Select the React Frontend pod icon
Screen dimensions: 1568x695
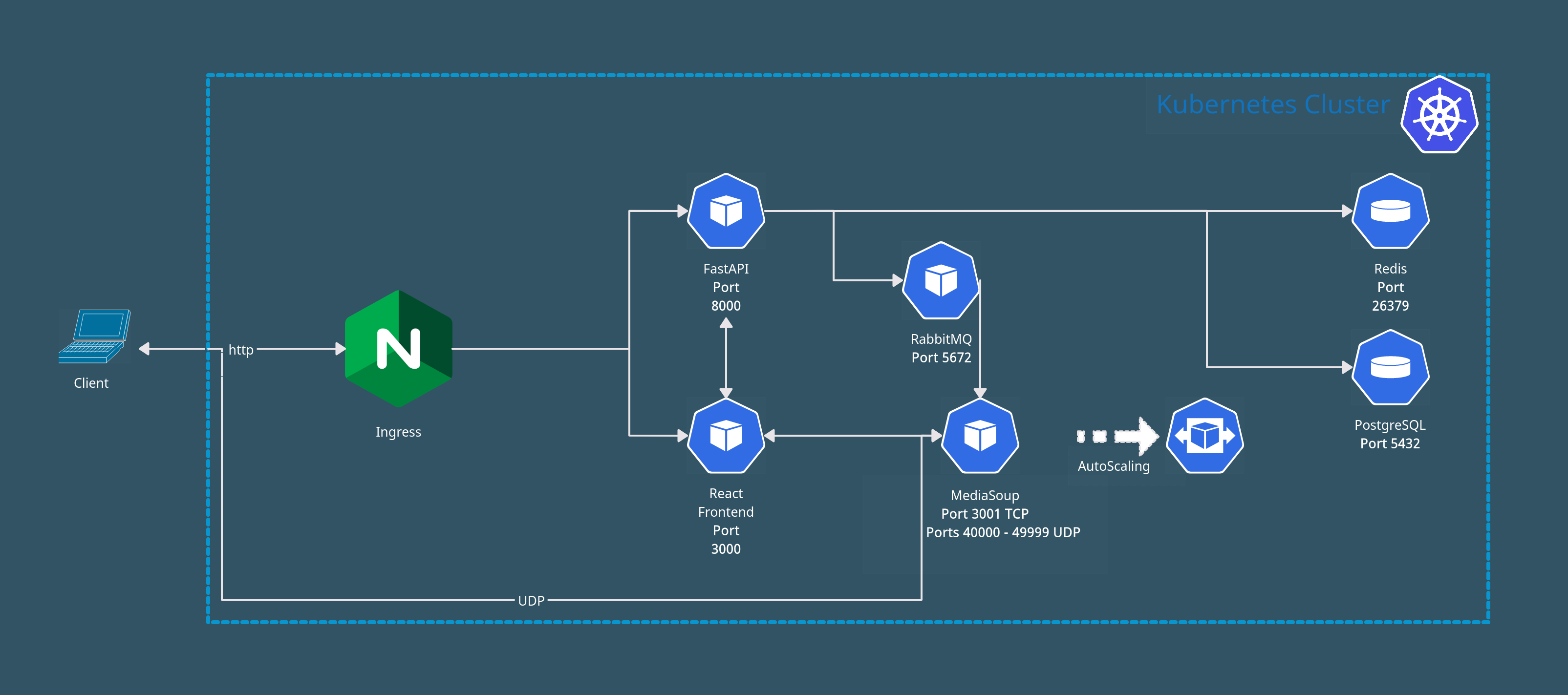(x=726, y=436)
